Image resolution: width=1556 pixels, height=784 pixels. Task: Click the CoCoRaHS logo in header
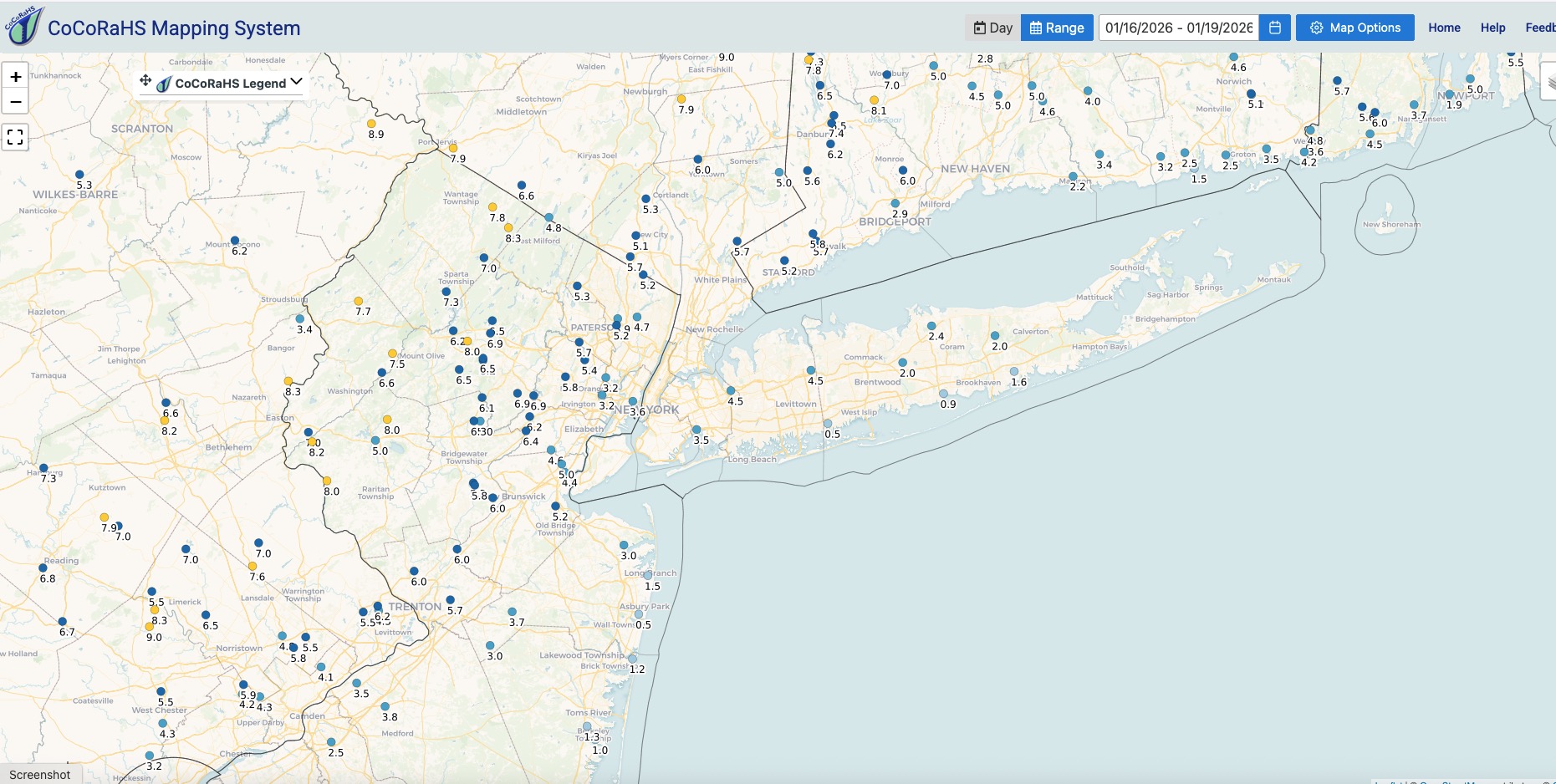[23, 26]
